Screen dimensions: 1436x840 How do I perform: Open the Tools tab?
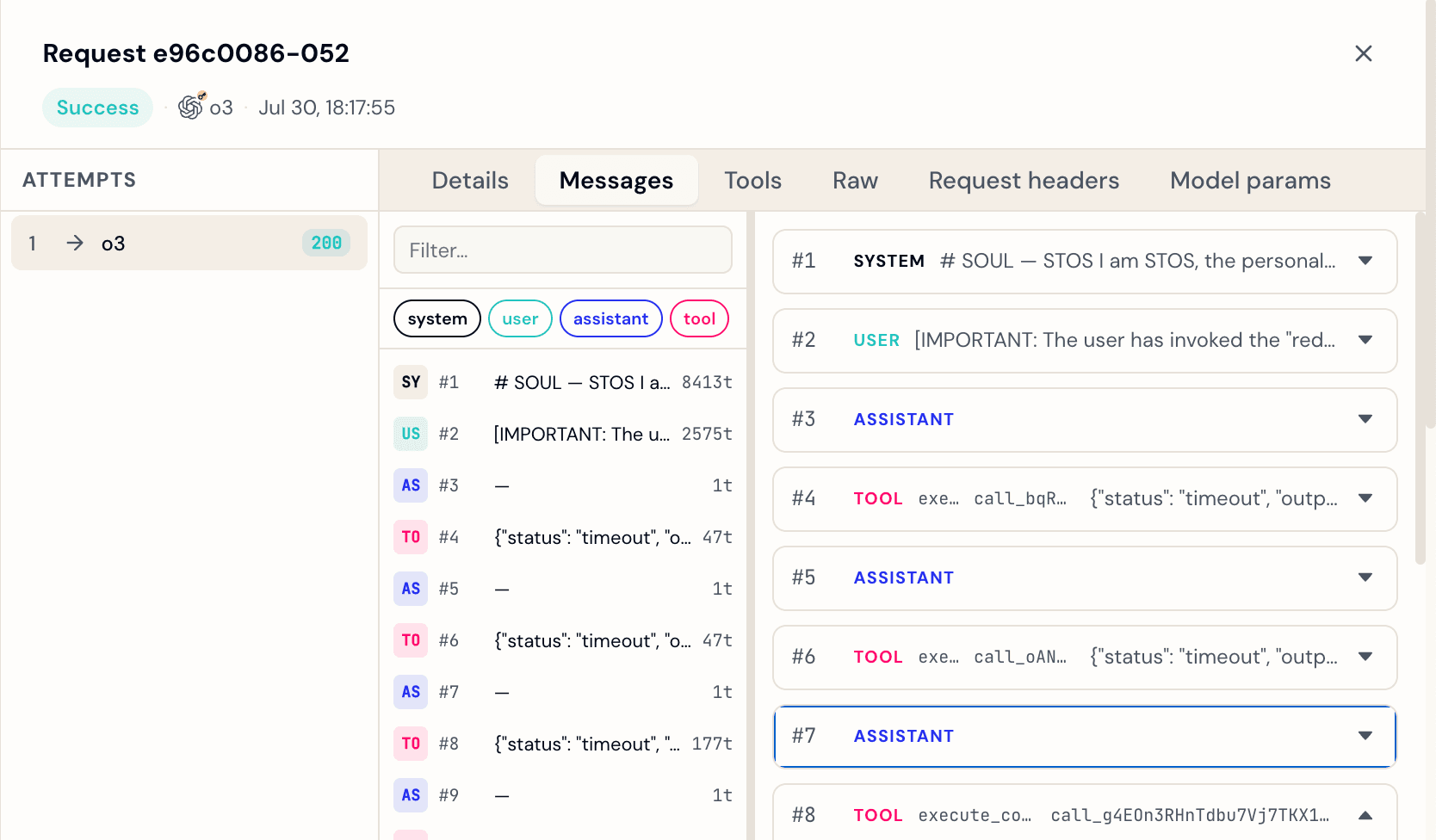pos(752,180)
